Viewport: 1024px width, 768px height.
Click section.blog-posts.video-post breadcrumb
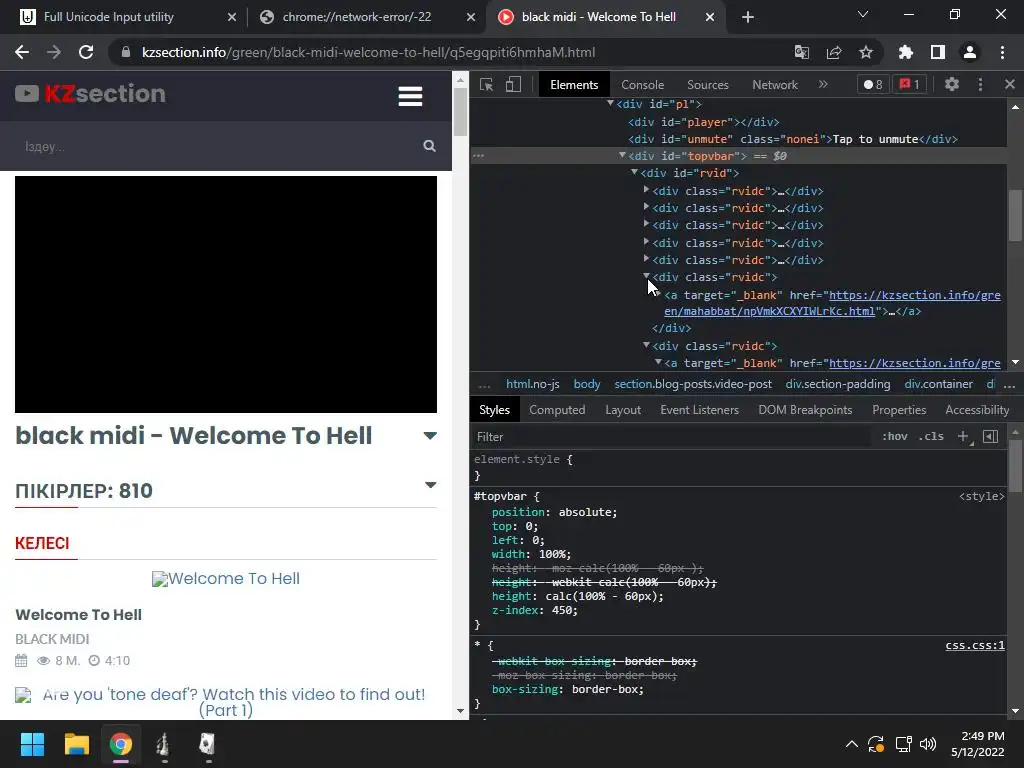693,384
